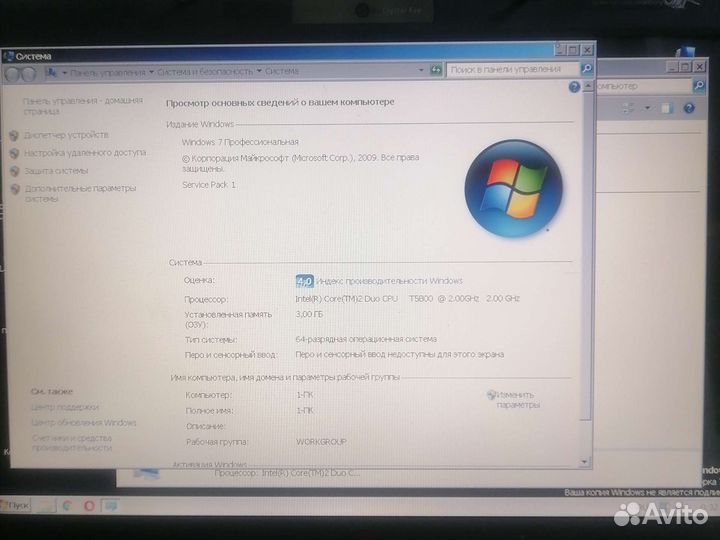Viewport: 720px width, 540px height.
Task: Click the 3,00 ГБ memory value
Action: coord(309,314)
